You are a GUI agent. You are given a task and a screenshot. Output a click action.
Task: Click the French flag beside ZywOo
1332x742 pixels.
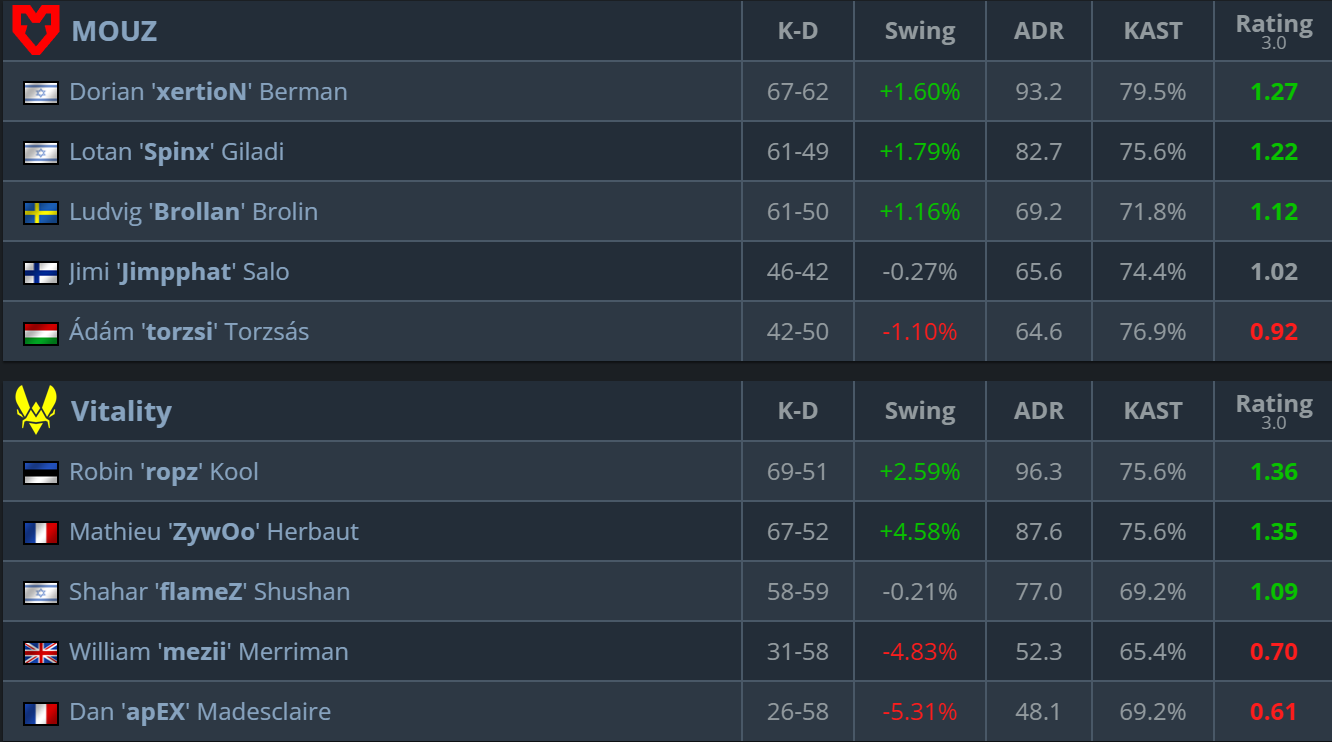[x=41, y=532]
